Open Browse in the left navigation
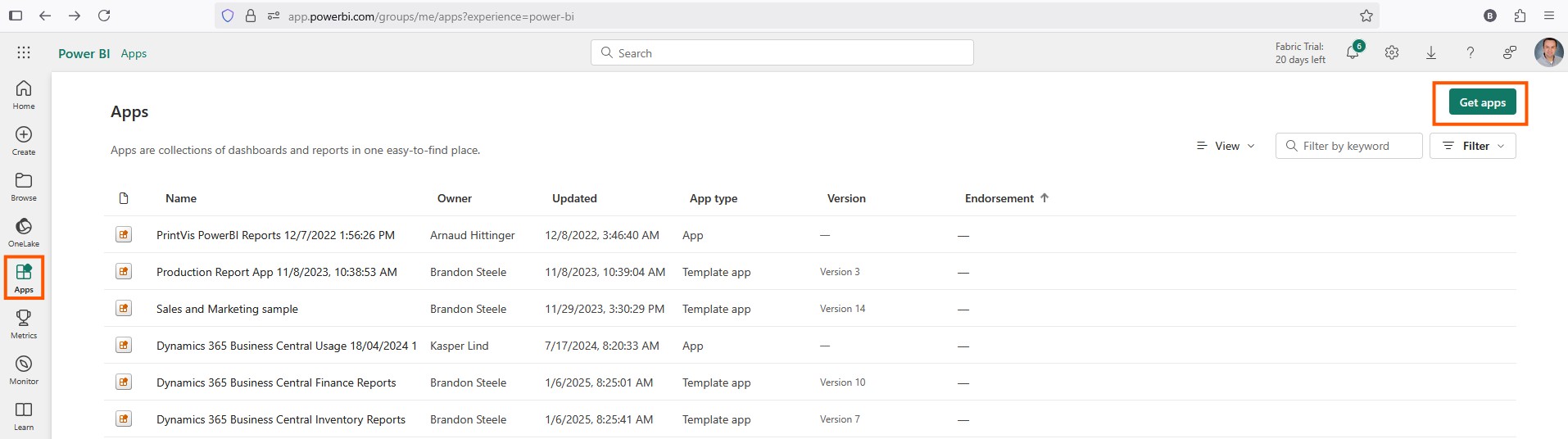Screen dimensions: 1568x439 point(24,187)
